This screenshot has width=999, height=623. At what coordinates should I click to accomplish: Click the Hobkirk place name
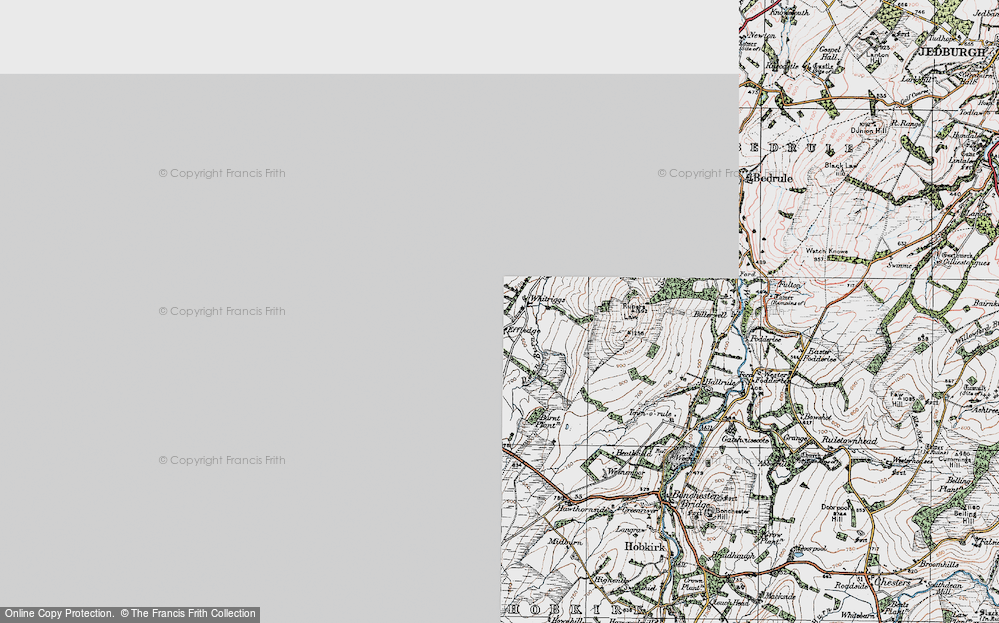(645, 547)
